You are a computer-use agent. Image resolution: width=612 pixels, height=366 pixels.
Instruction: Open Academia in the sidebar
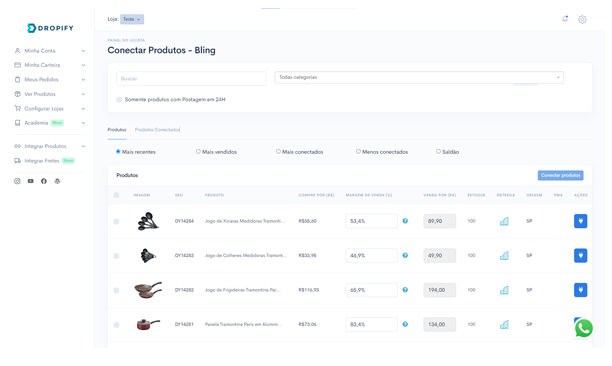click(x=36, y=123)
